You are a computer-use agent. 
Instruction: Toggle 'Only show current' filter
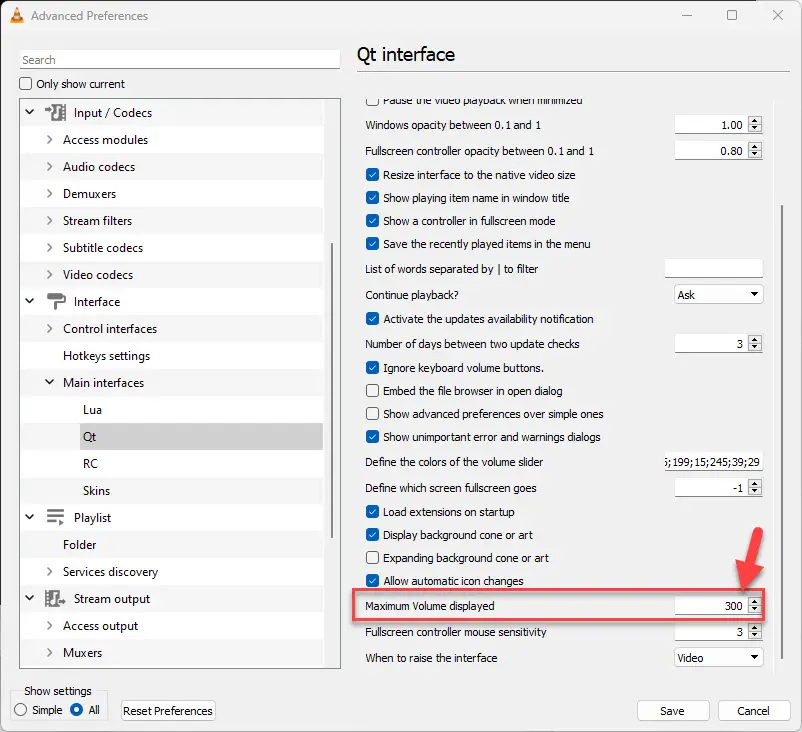click(x=24, y=83)
